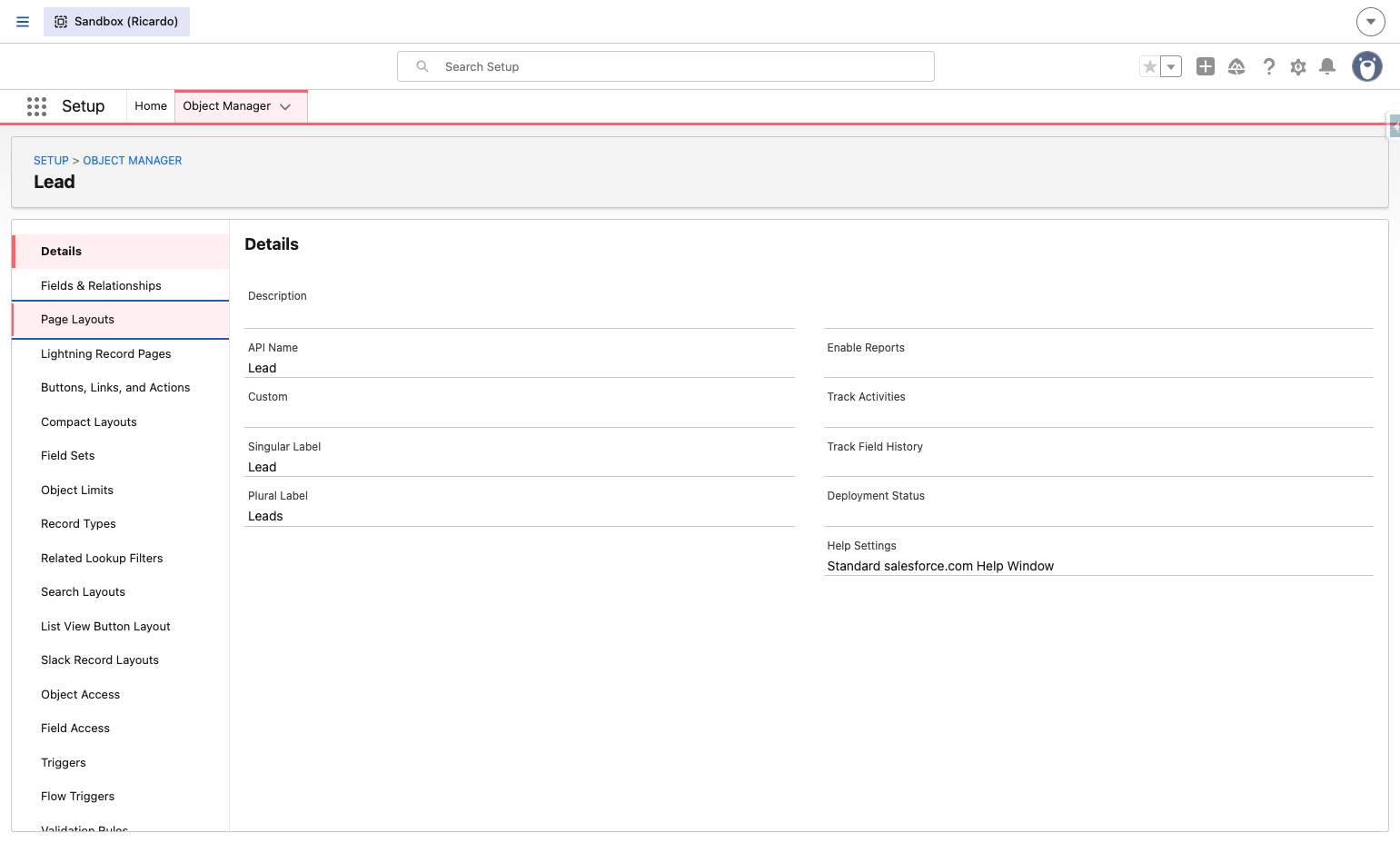Follow the SETUP breadcrumb link
1400x843 pixels.
(x=51, y=161)
